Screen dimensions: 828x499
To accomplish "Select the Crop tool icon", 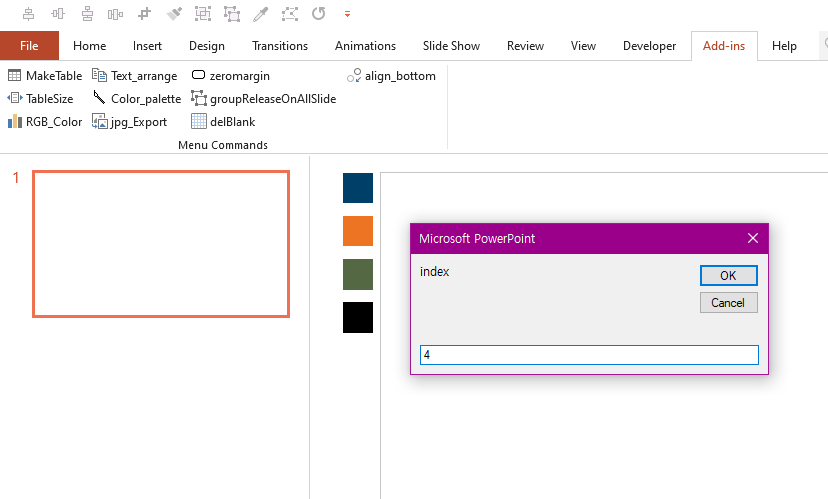I will click(145, 14).
